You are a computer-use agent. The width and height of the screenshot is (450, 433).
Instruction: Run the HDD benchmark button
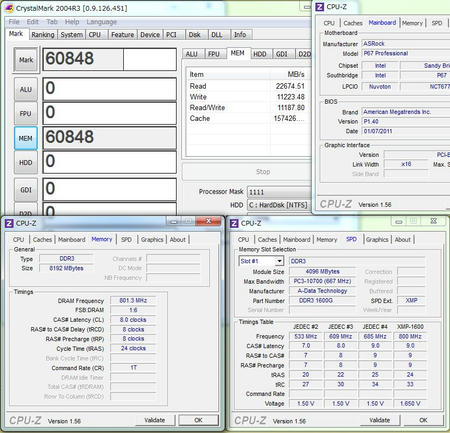point(26,162)
